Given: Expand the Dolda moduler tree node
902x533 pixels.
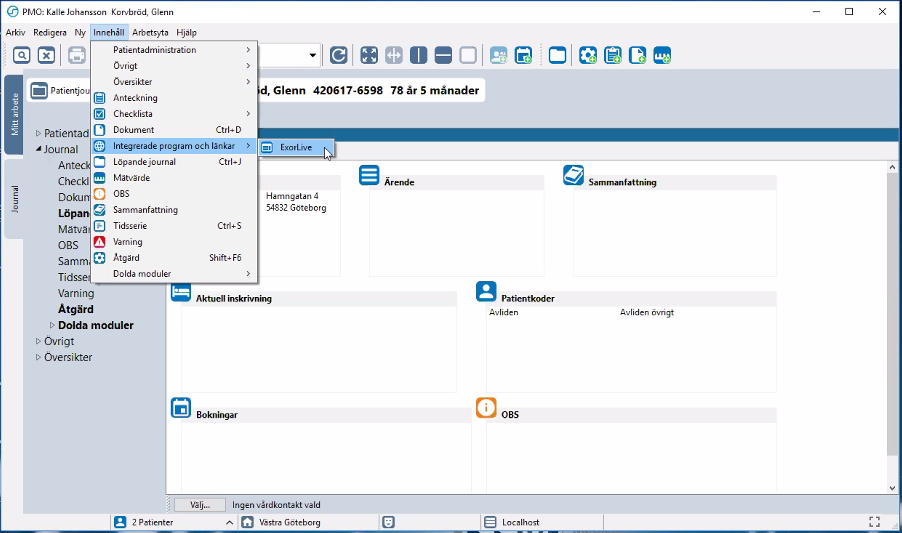Looking at the screenshot, I should click(53, 326).
